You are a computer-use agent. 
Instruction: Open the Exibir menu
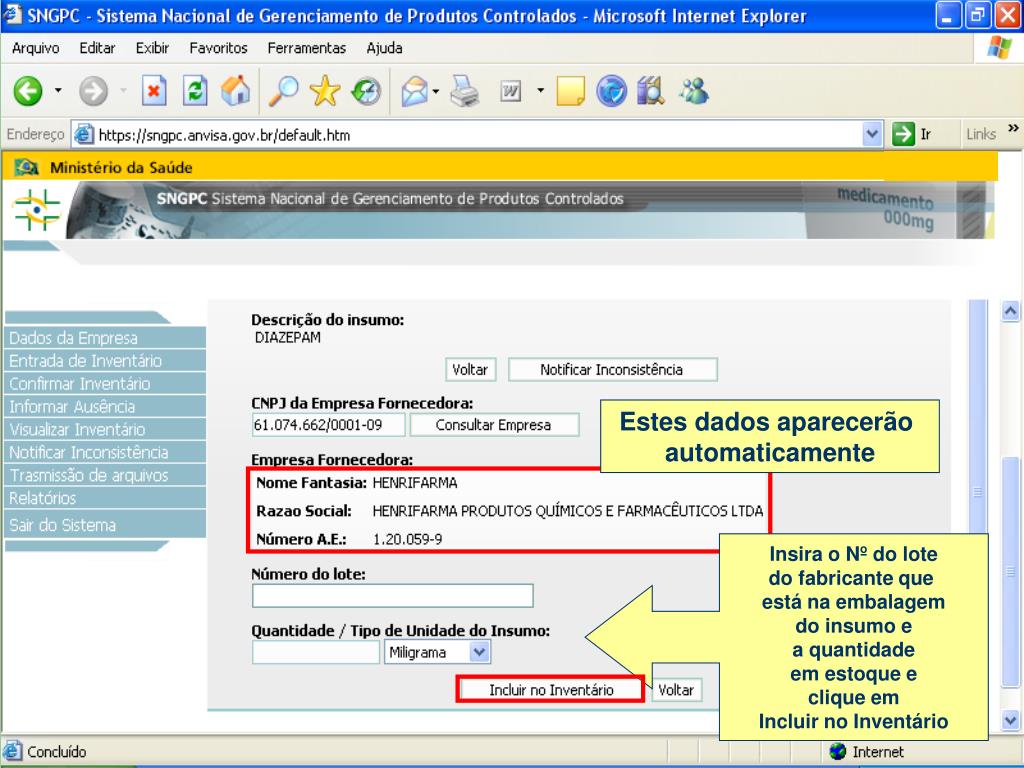coord(152,48)
